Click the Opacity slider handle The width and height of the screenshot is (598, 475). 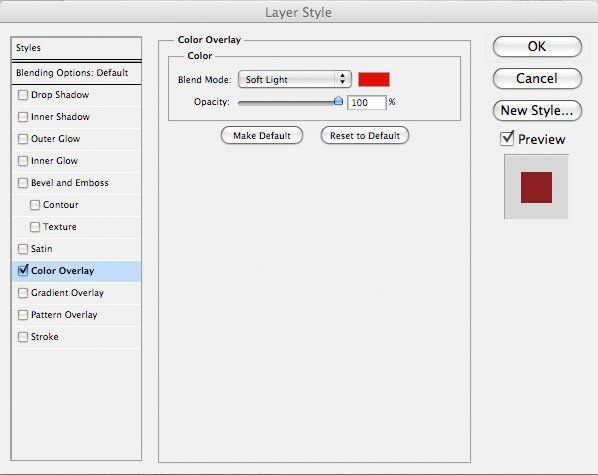click(x=338, y=101)
